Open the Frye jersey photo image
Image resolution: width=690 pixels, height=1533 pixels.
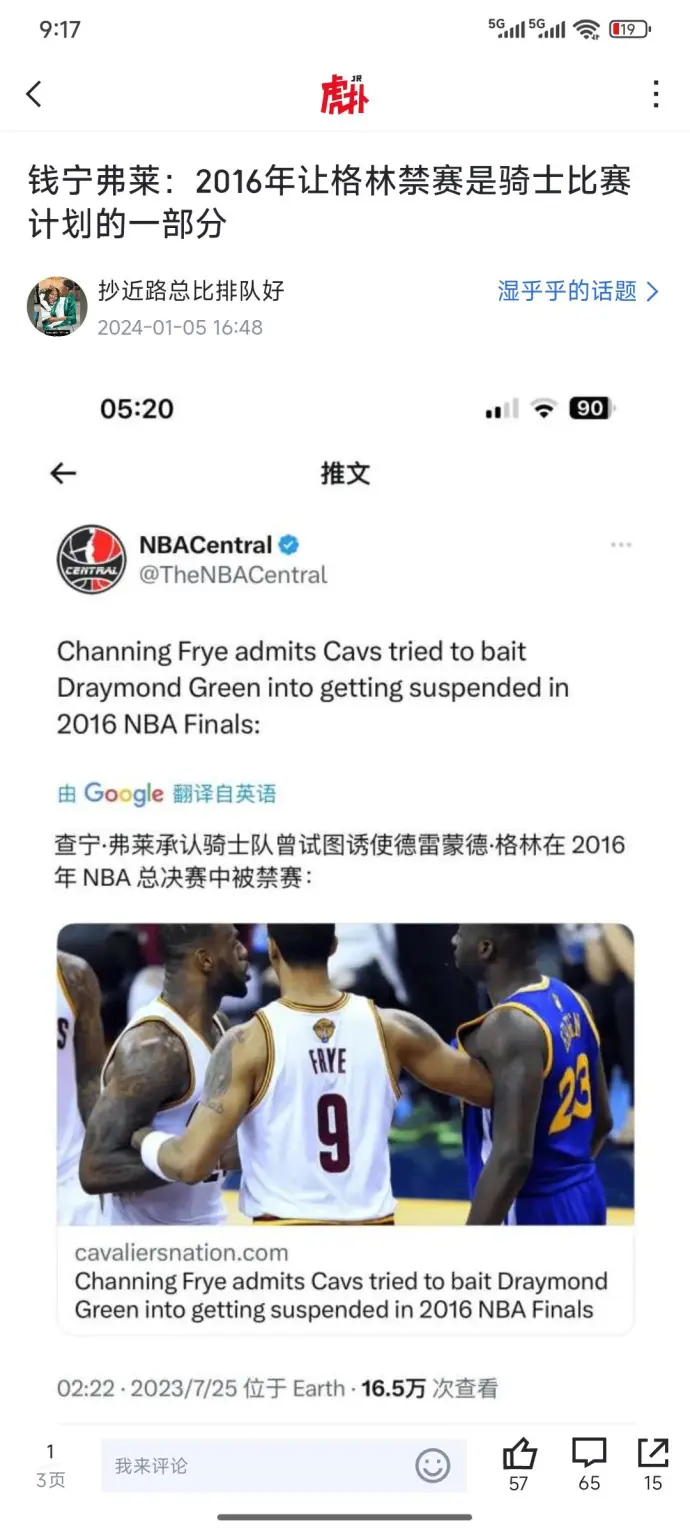click(x=345, y=1075)
